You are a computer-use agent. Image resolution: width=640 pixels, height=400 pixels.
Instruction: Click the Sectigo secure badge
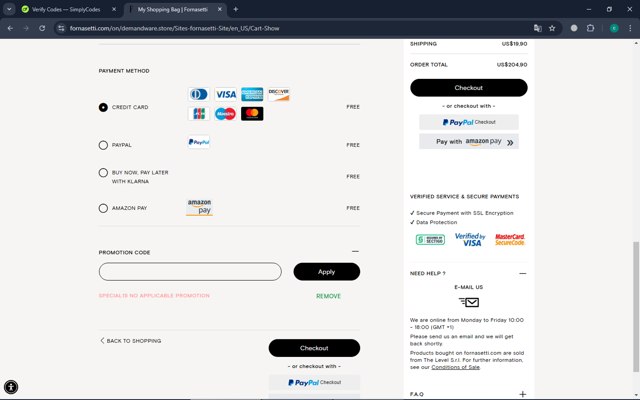coord(430,240)
